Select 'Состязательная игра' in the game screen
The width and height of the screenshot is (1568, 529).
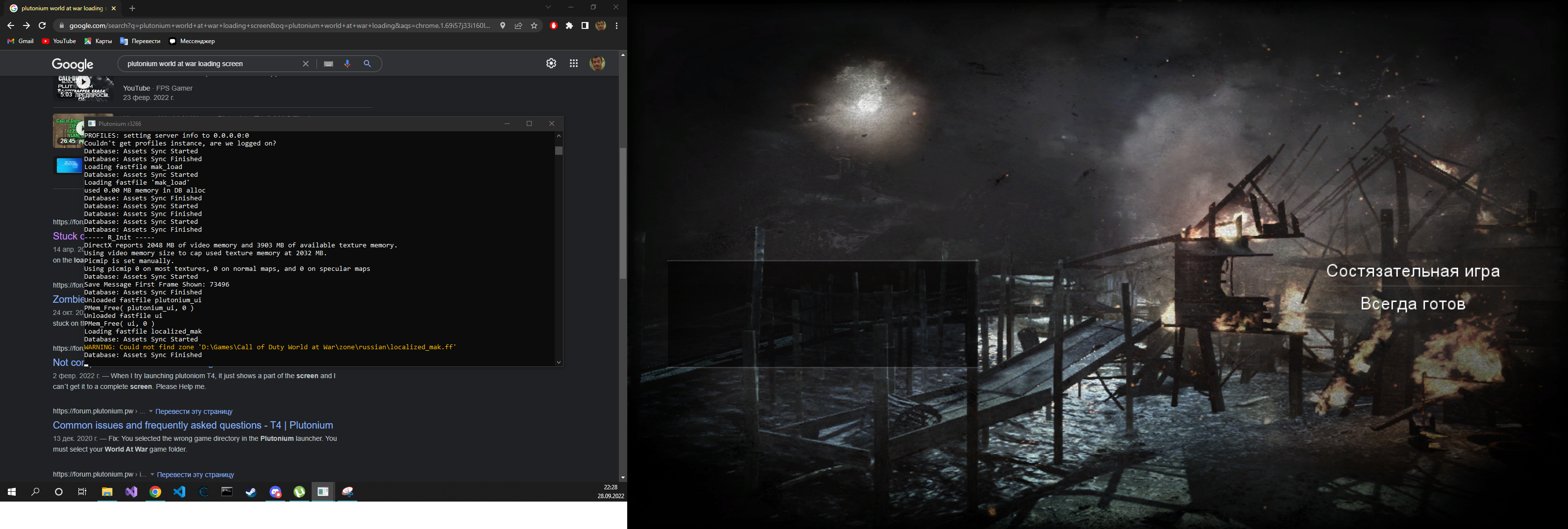tap(1413, 271)
